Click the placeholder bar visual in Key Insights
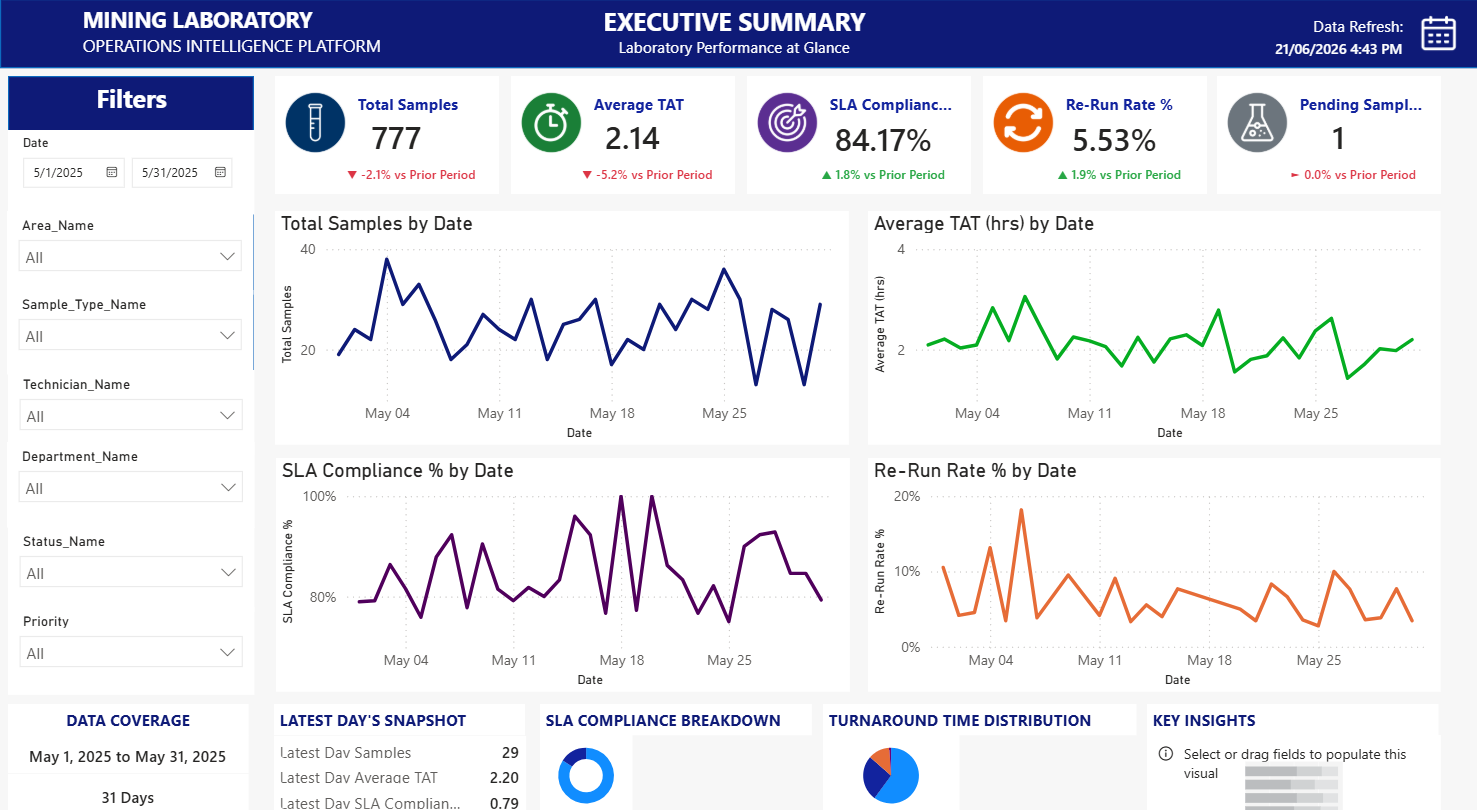This screenshot has height=810, width=1477. 1293,788
